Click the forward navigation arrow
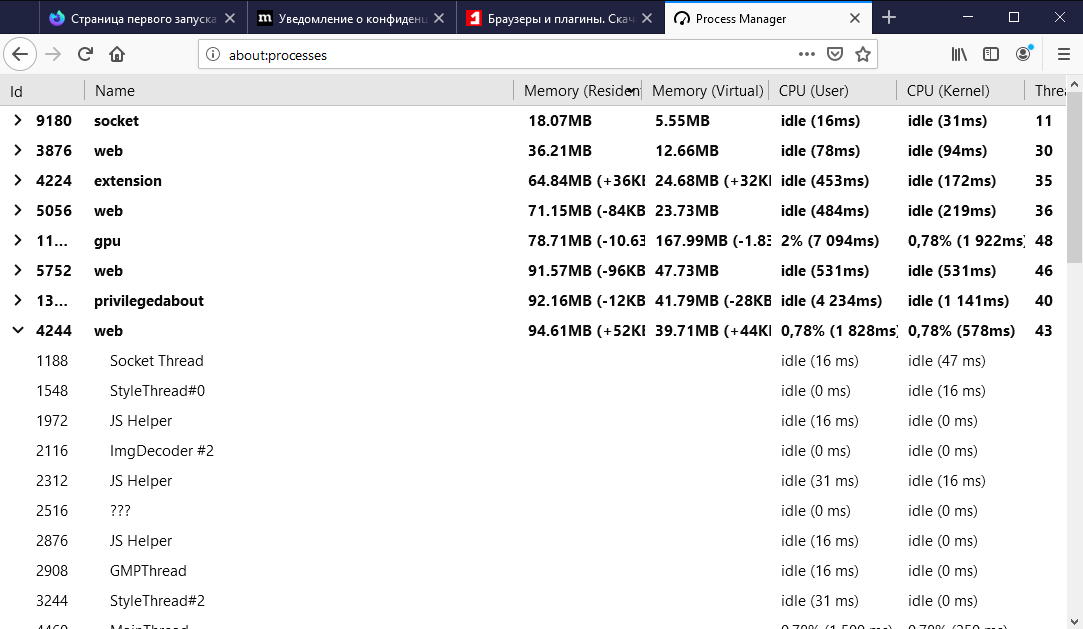The image size is (1083, 629). [x=53, y=54]
